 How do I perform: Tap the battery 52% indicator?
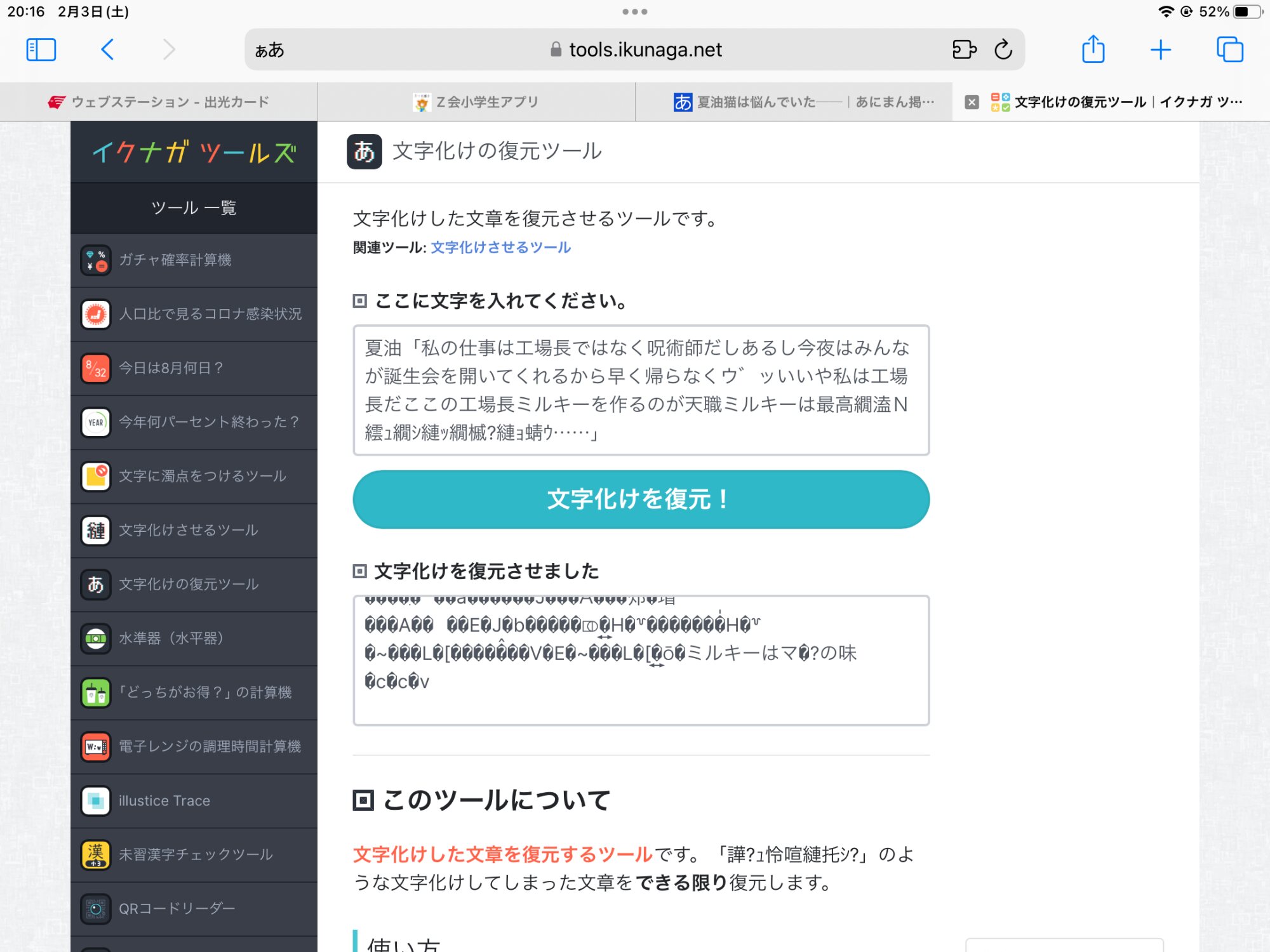(1231, 11)
